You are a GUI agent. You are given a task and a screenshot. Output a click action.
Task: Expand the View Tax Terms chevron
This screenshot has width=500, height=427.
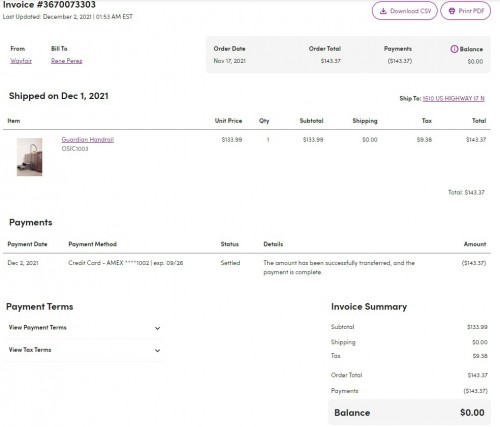click(x=157, y=351)
